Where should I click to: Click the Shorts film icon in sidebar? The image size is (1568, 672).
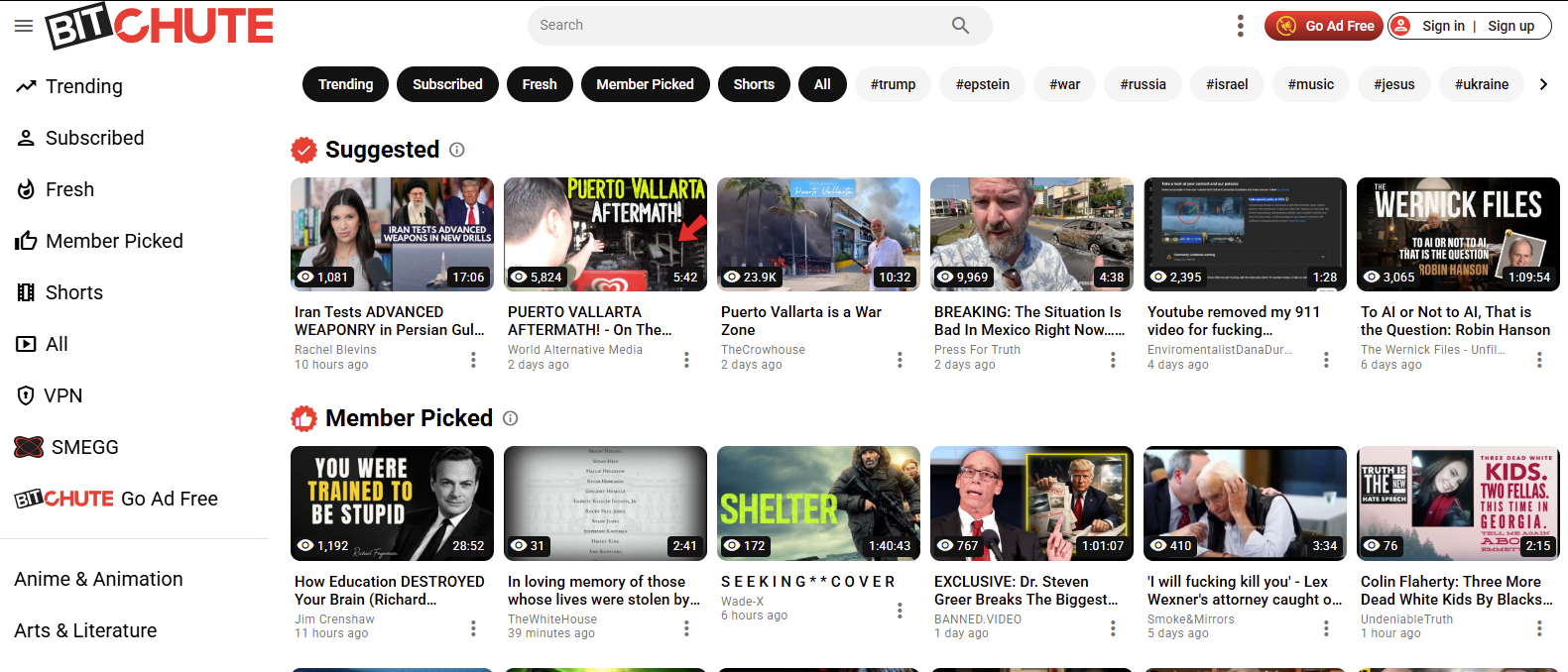[x=26, y=292]
